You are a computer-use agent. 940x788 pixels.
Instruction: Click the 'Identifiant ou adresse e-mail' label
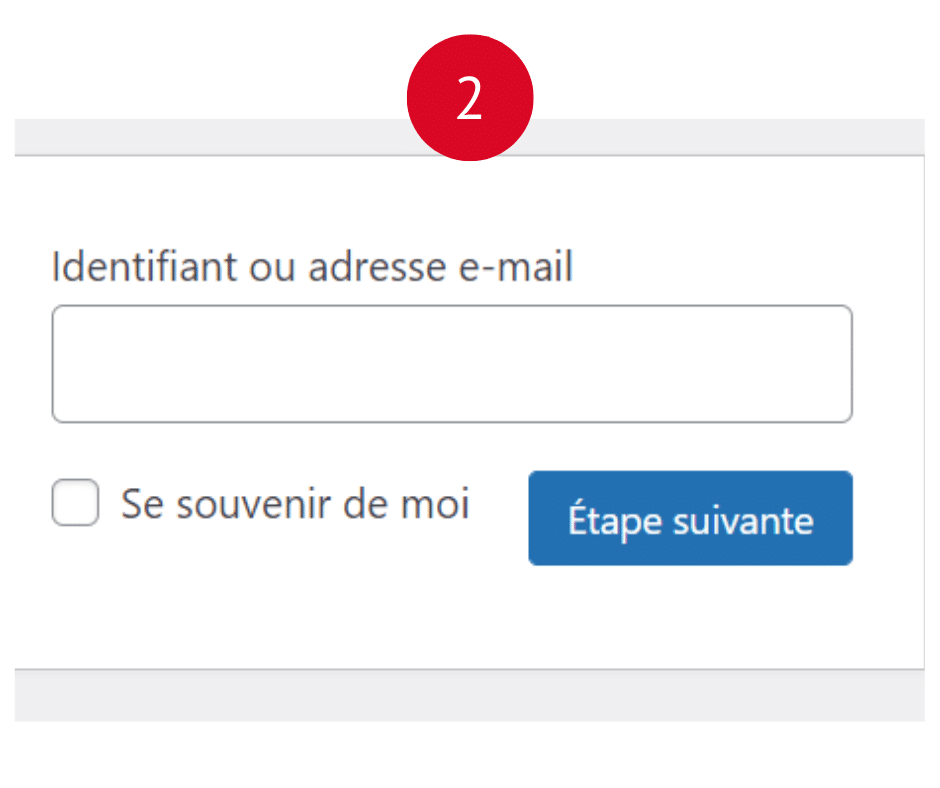pyautogui.click(x=311, y=267)
